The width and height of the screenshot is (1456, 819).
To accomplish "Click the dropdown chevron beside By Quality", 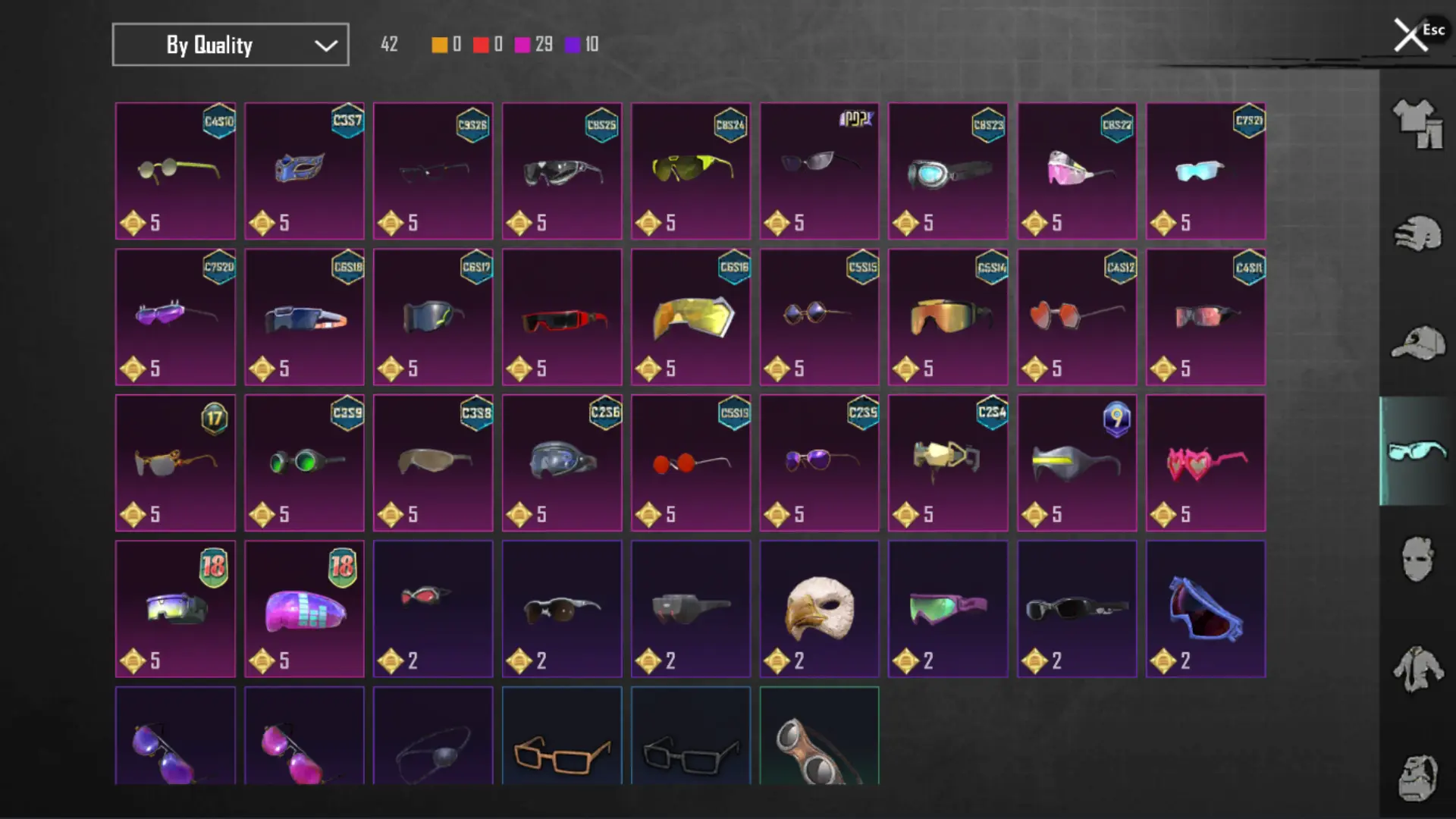I will coord(326,45).
